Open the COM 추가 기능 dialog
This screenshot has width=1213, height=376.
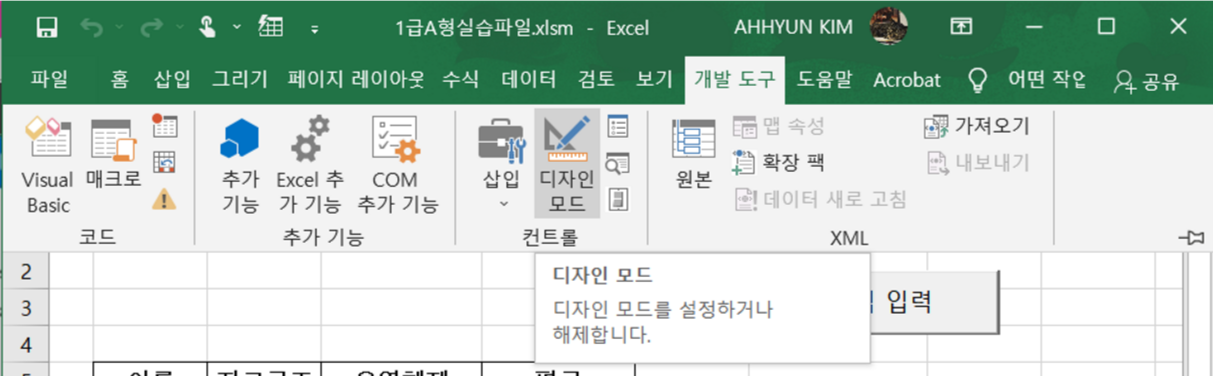[398, 165]
